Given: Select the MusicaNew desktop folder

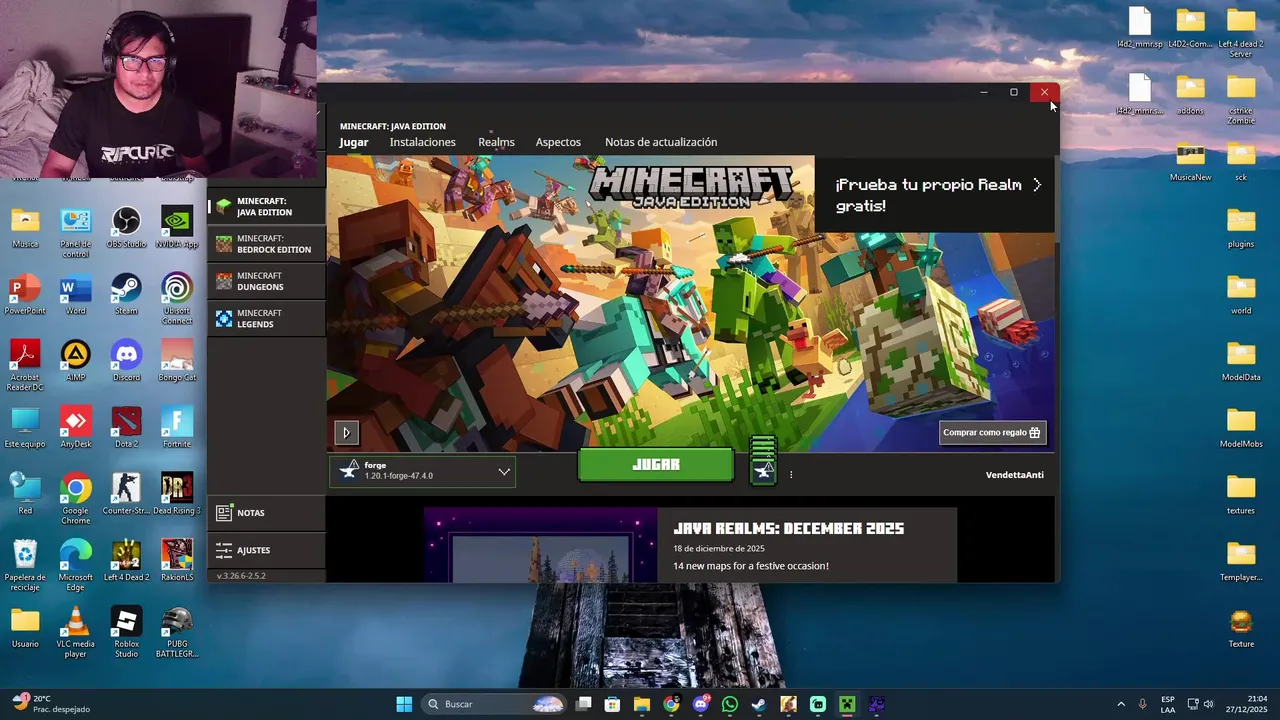Looking at the screenshot, I should click(x=1190, y=161).
